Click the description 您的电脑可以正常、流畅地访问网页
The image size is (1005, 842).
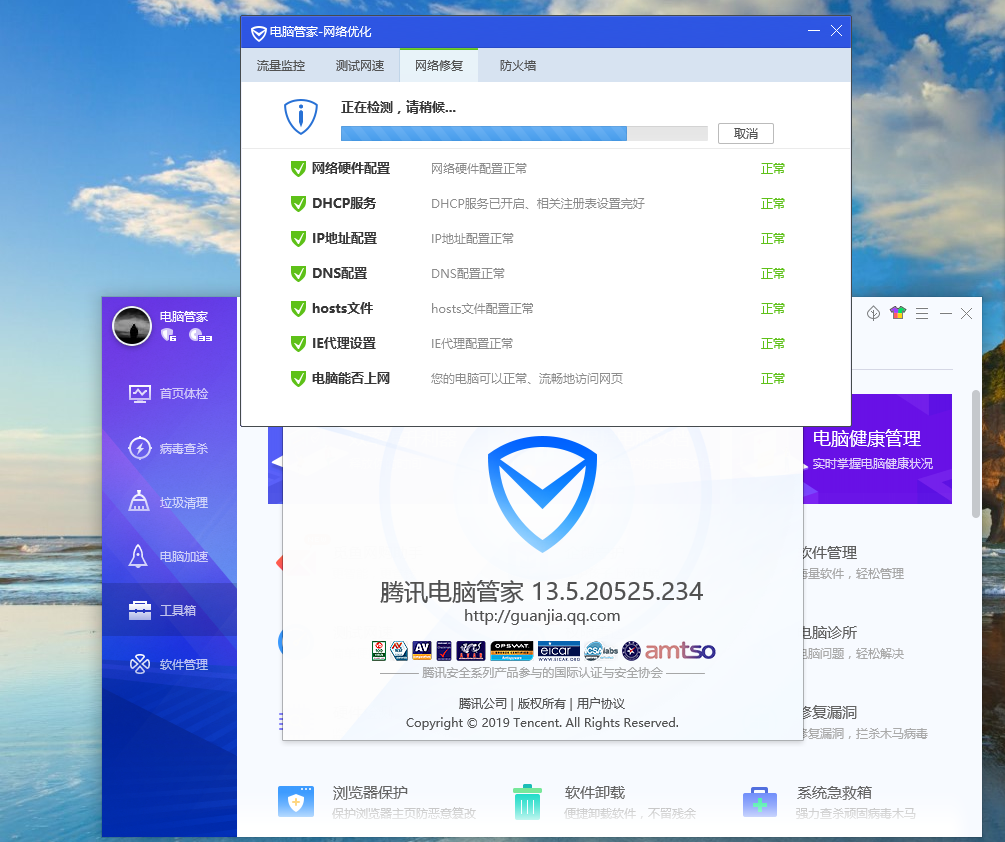tap(527, 379)
